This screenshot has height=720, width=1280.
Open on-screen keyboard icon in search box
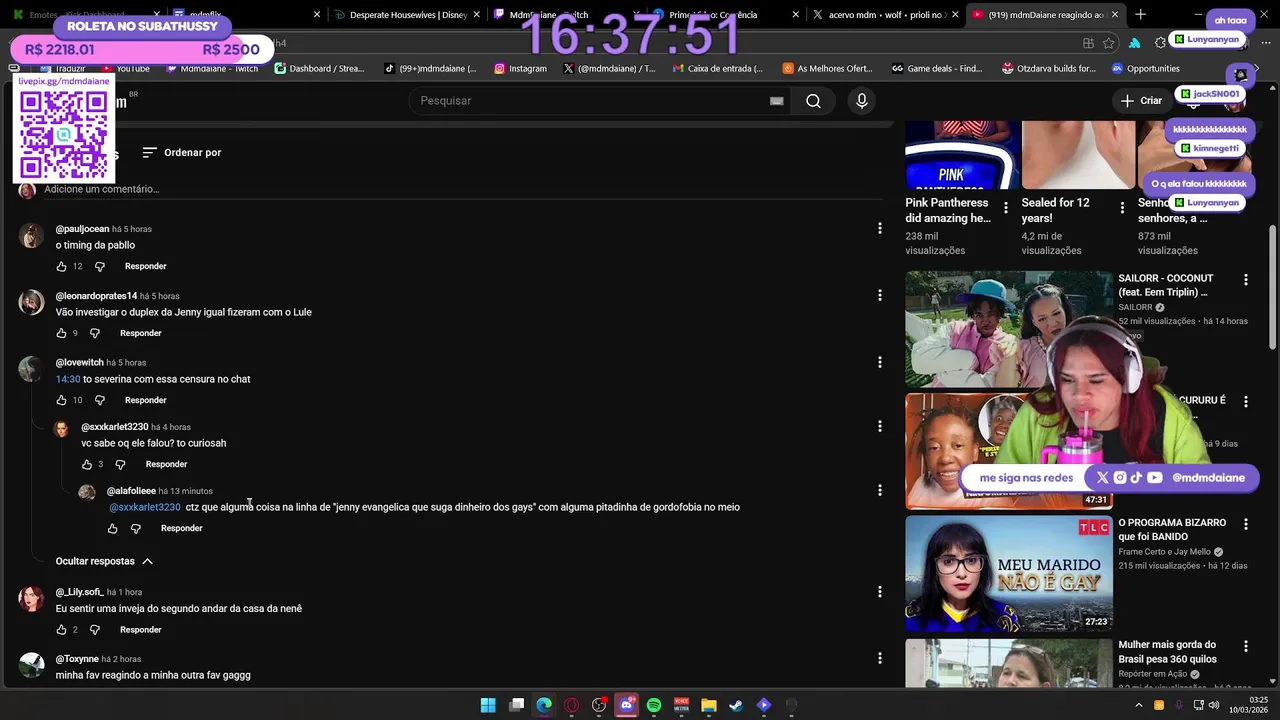pyautogui.click(x=776, y=101)
